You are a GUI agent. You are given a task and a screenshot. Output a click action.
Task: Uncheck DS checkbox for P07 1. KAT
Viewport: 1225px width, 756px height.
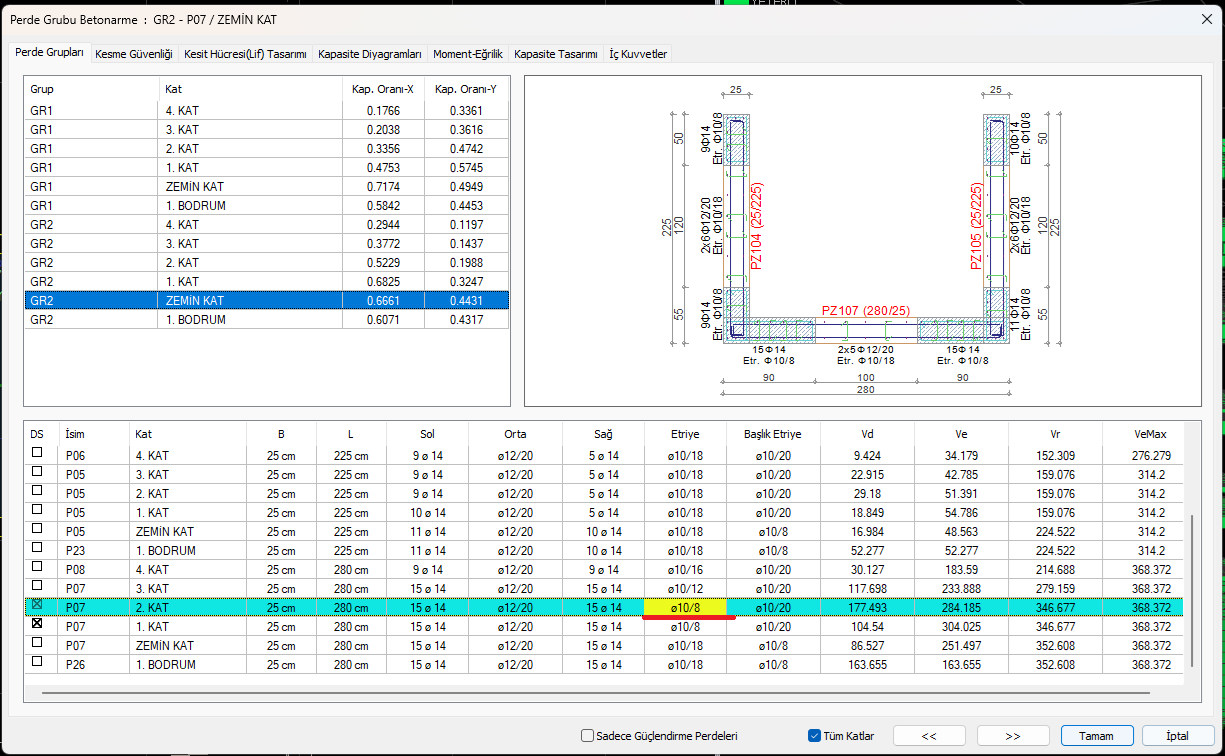click(38, 624)
